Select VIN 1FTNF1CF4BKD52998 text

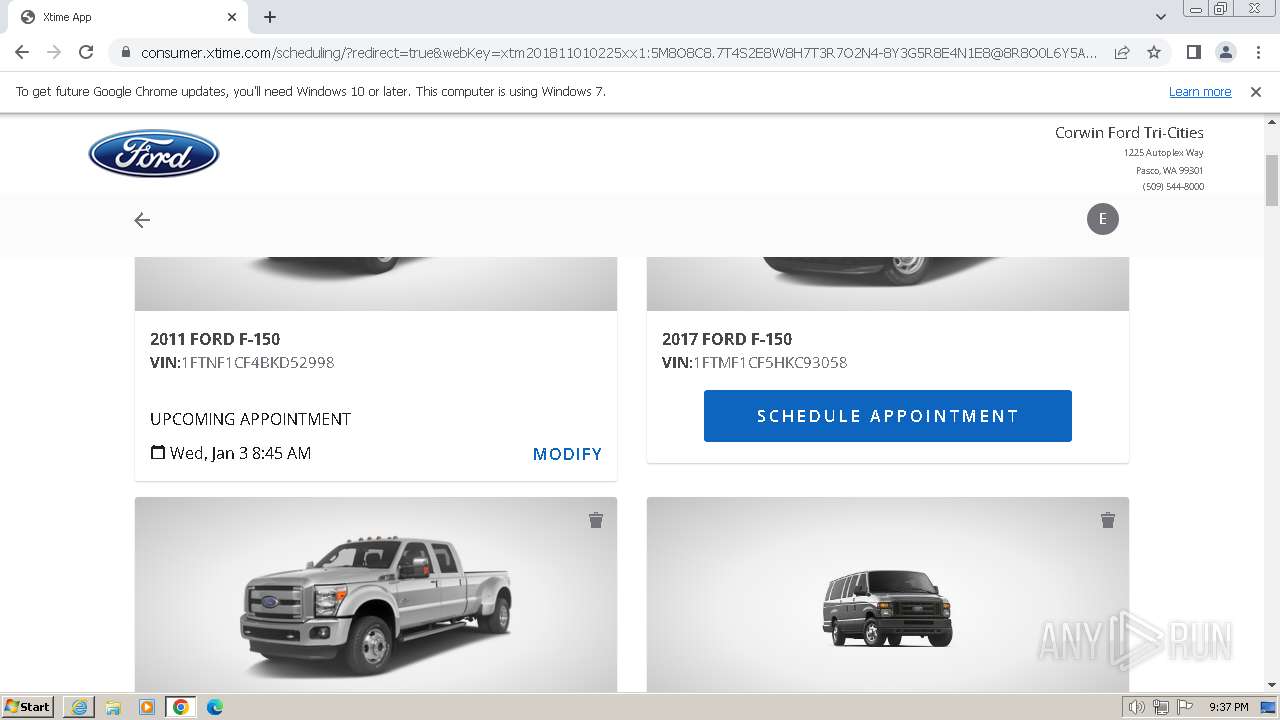[x=257, y=362]
